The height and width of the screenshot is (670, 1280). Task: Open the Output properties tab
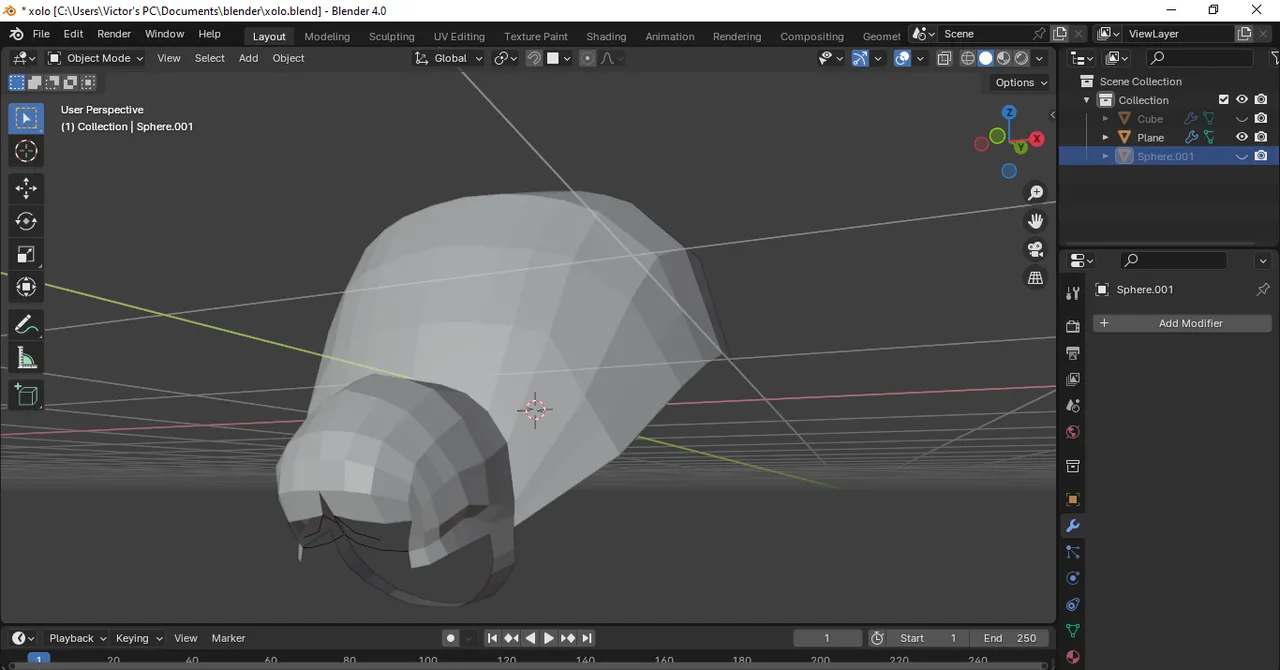[x=1072, y=353]
